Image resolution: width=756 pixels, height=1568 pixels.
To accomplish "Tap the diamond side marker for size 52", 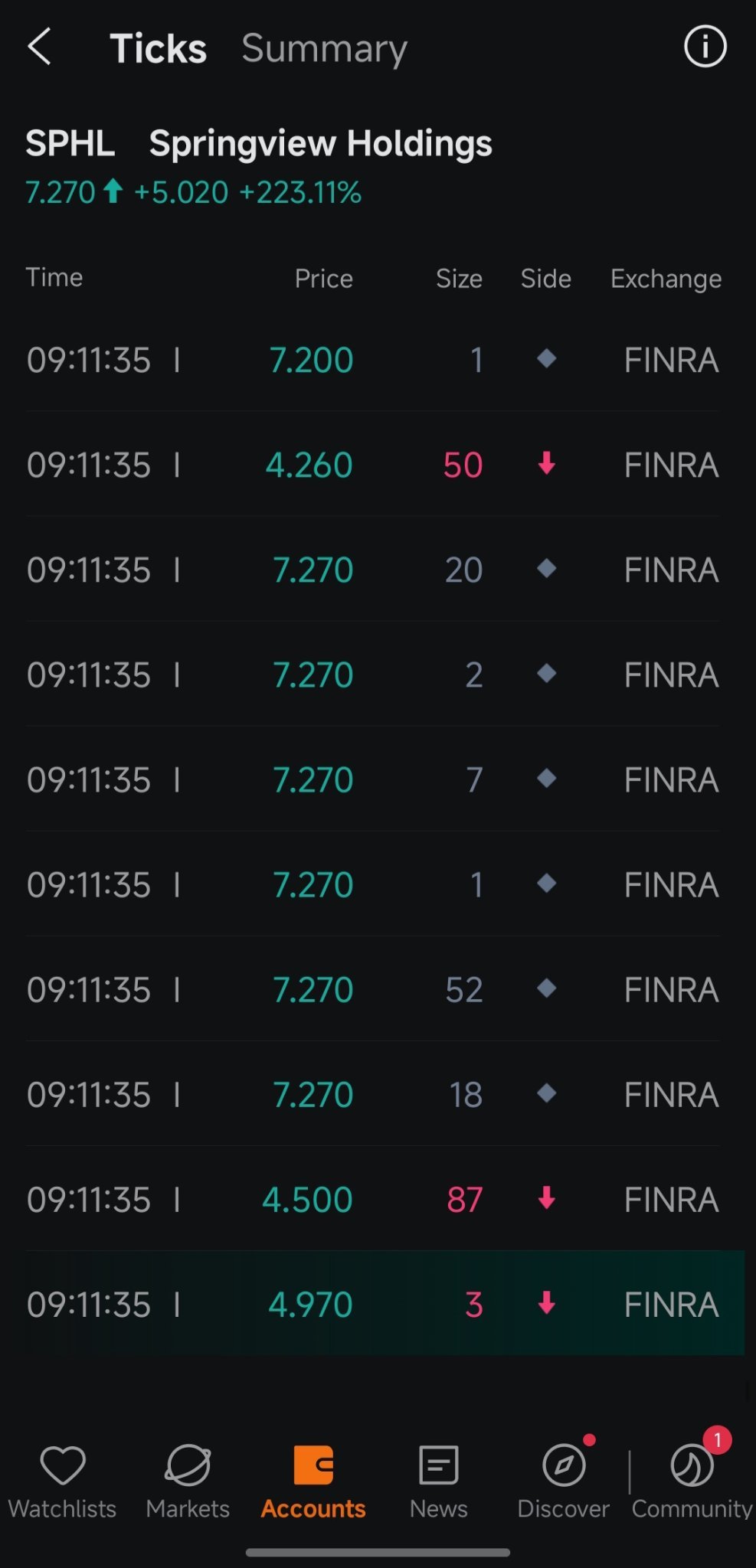I will point(546,988).
